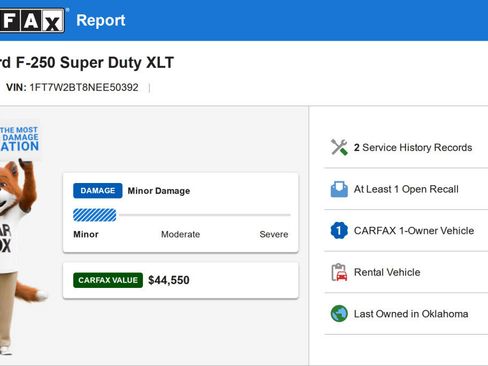Screen dimensions: 488x366
Task: Click the wrench service history icon
Action: coord(339,147)
